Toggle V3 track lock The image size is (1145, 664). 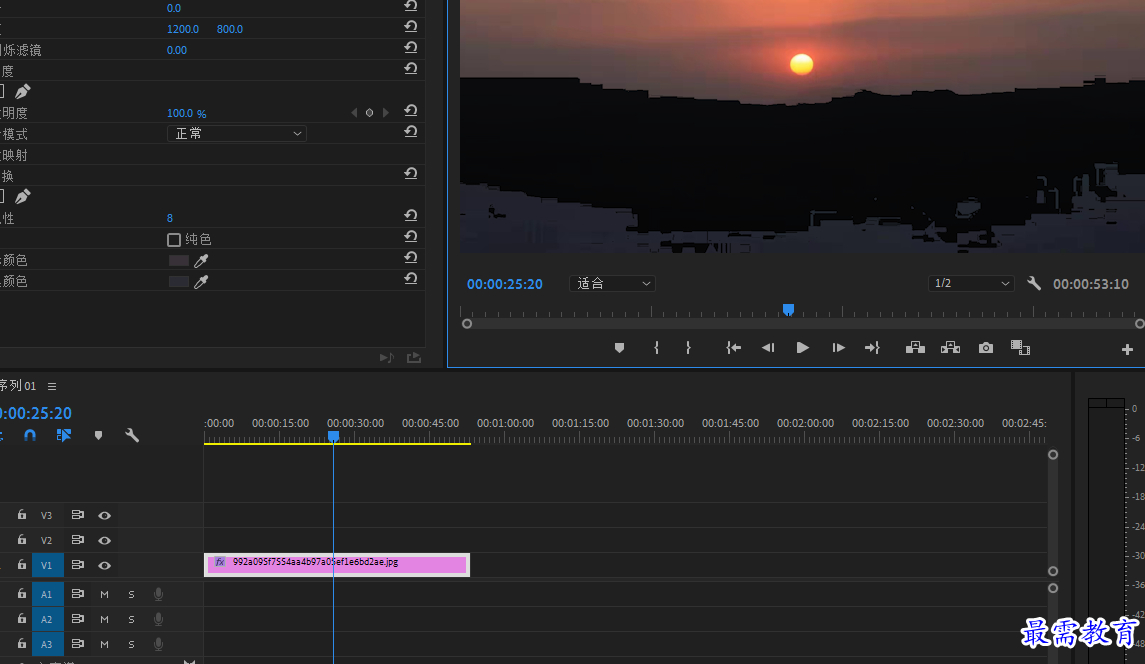point(22,515)
